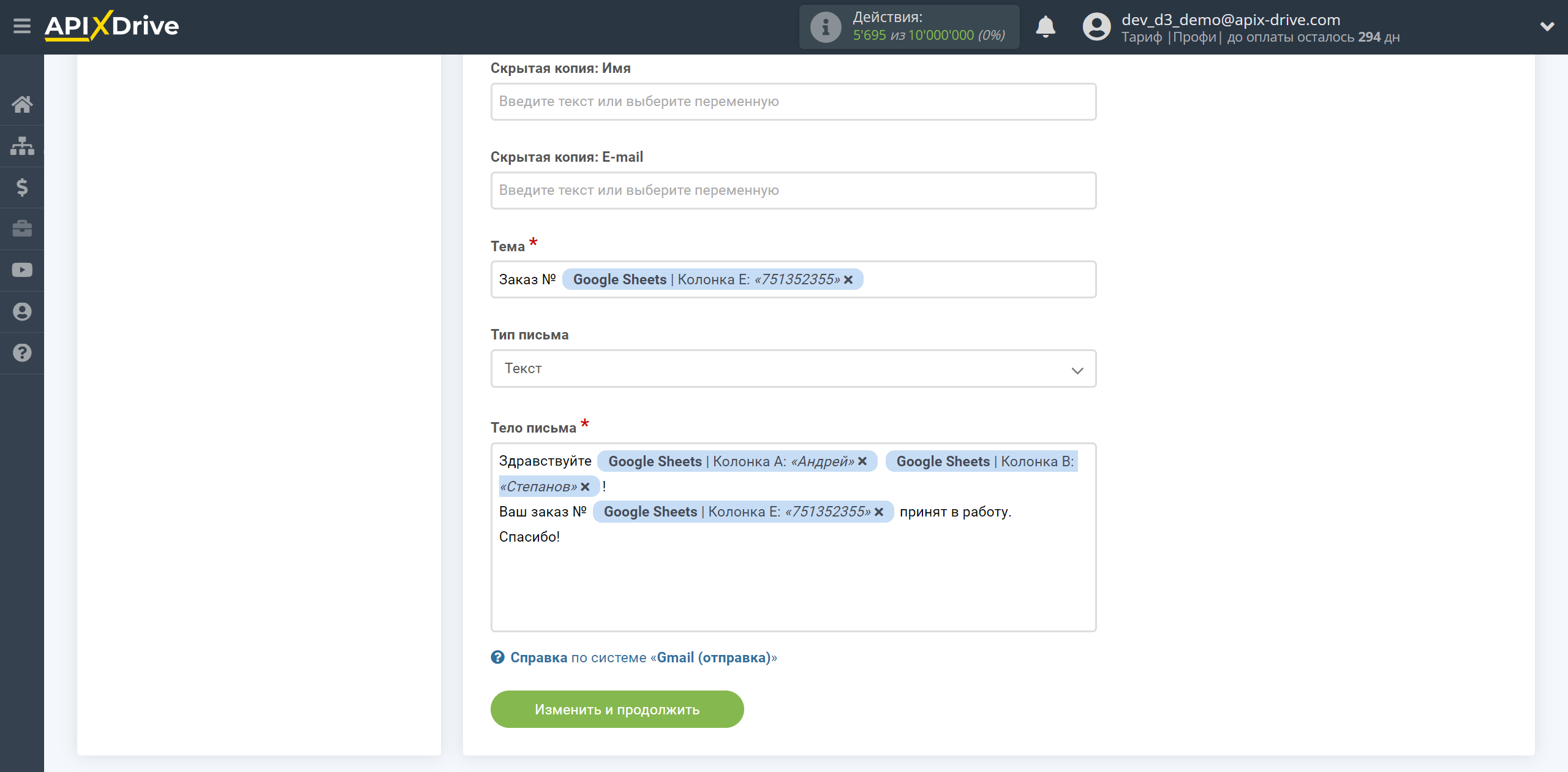This screenshot has width=1568, height=772.
Task: Click the actions info icon
Action: (825, 27)
